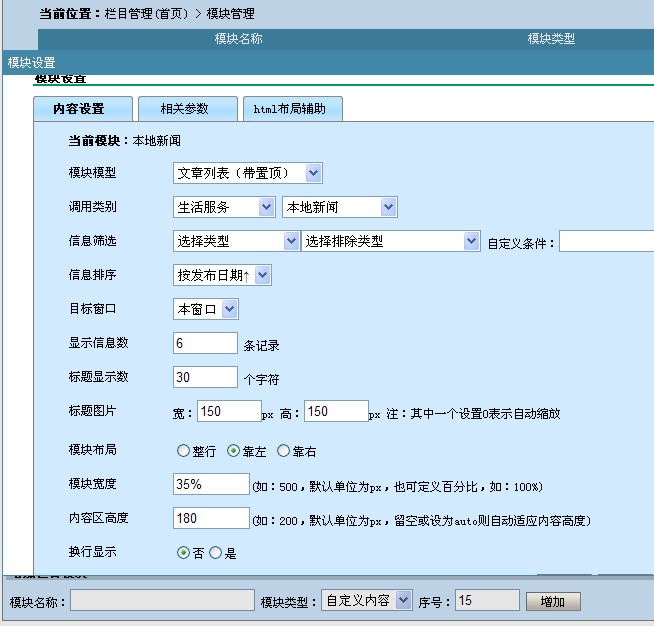Select the 靠左 layout radio button
654x626 pixels.
tap(234, 451)
